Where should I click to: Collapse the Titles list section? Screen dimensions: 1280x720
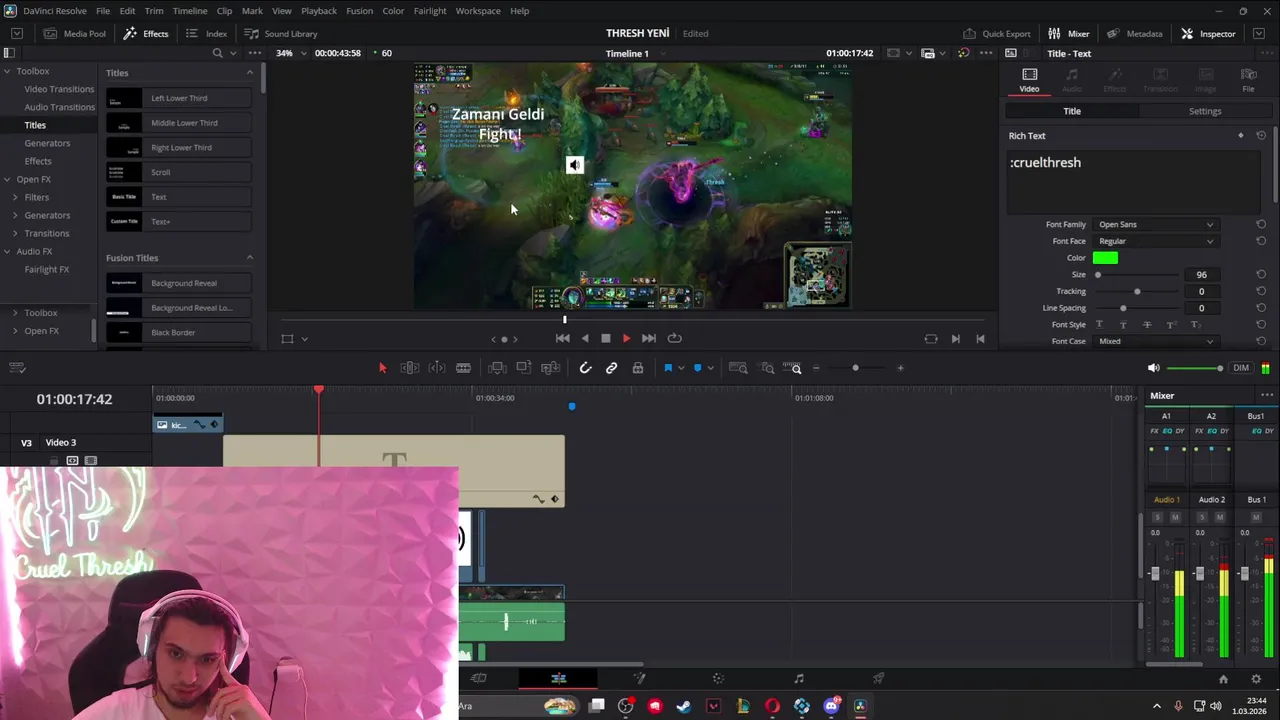point(250,73)
